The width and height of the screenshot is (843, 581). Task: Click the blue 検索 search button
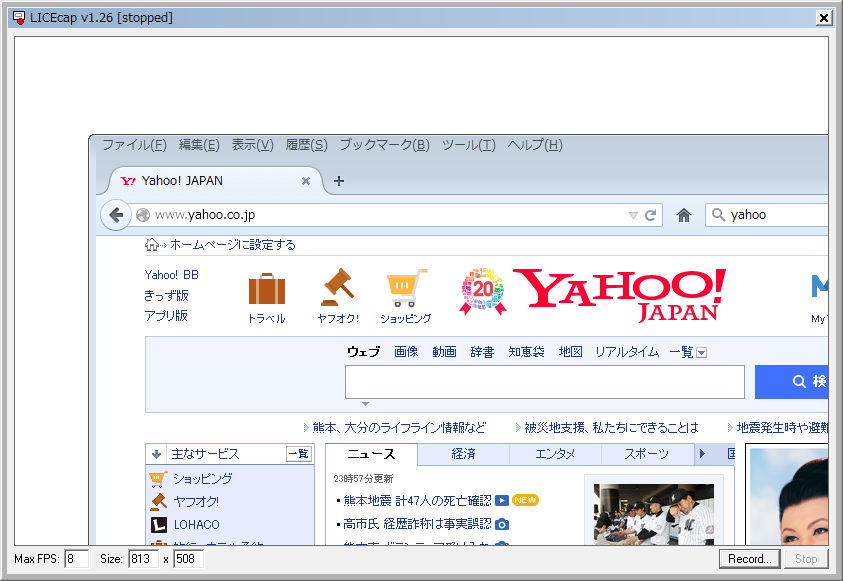[791, 382]
